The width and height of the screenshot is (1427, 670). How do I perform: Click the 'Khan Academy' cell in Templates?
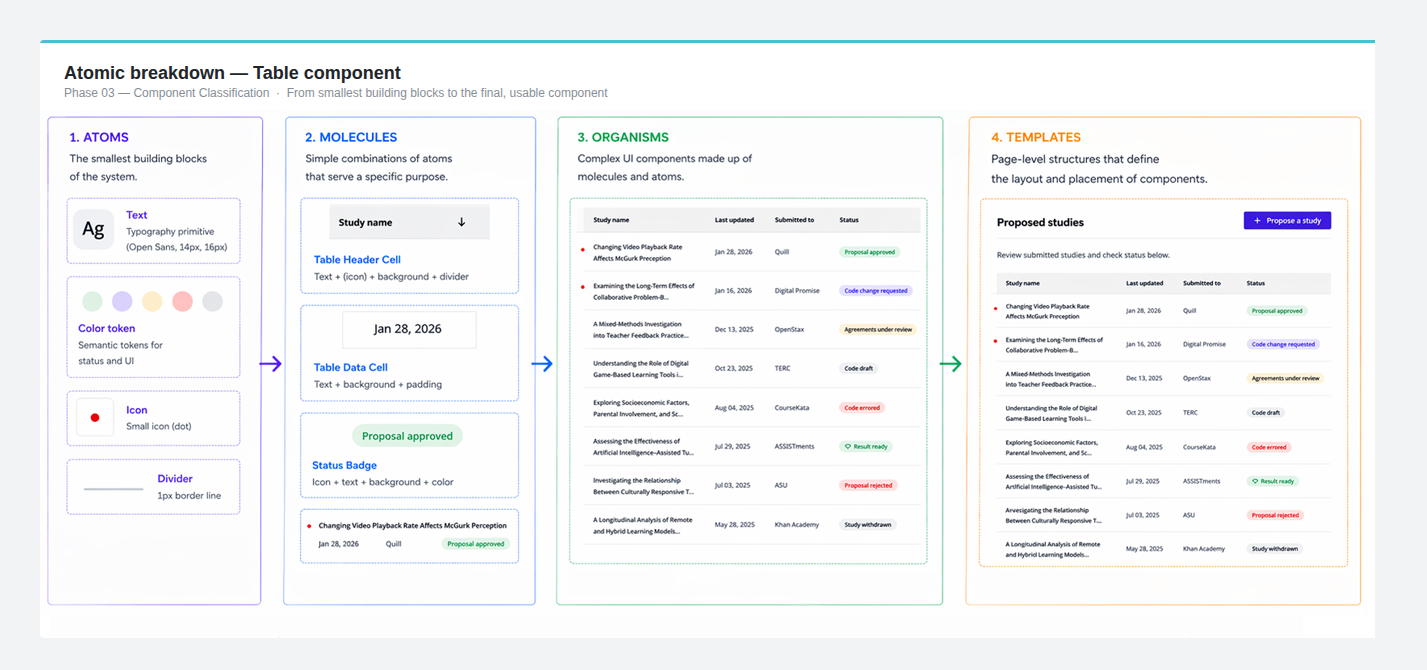pyautogui.click(x=1205, y=548)
